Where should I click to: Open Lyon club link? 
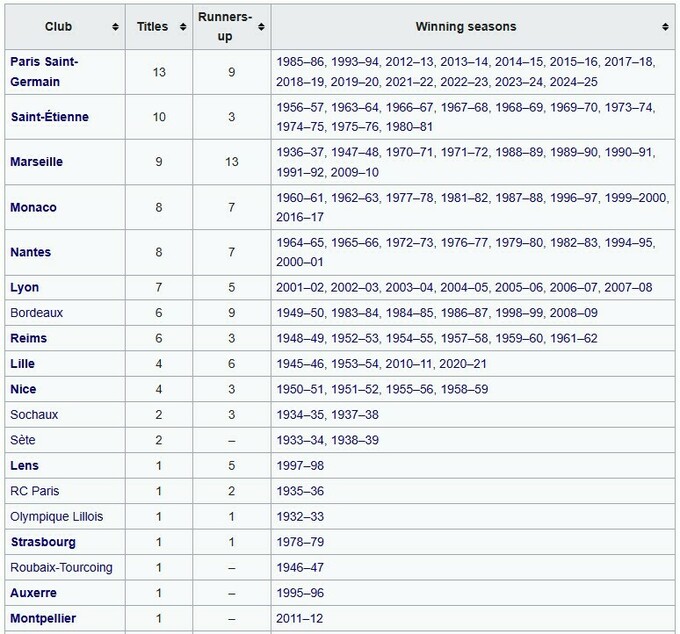pyautogui.click(x=25, y=288)
